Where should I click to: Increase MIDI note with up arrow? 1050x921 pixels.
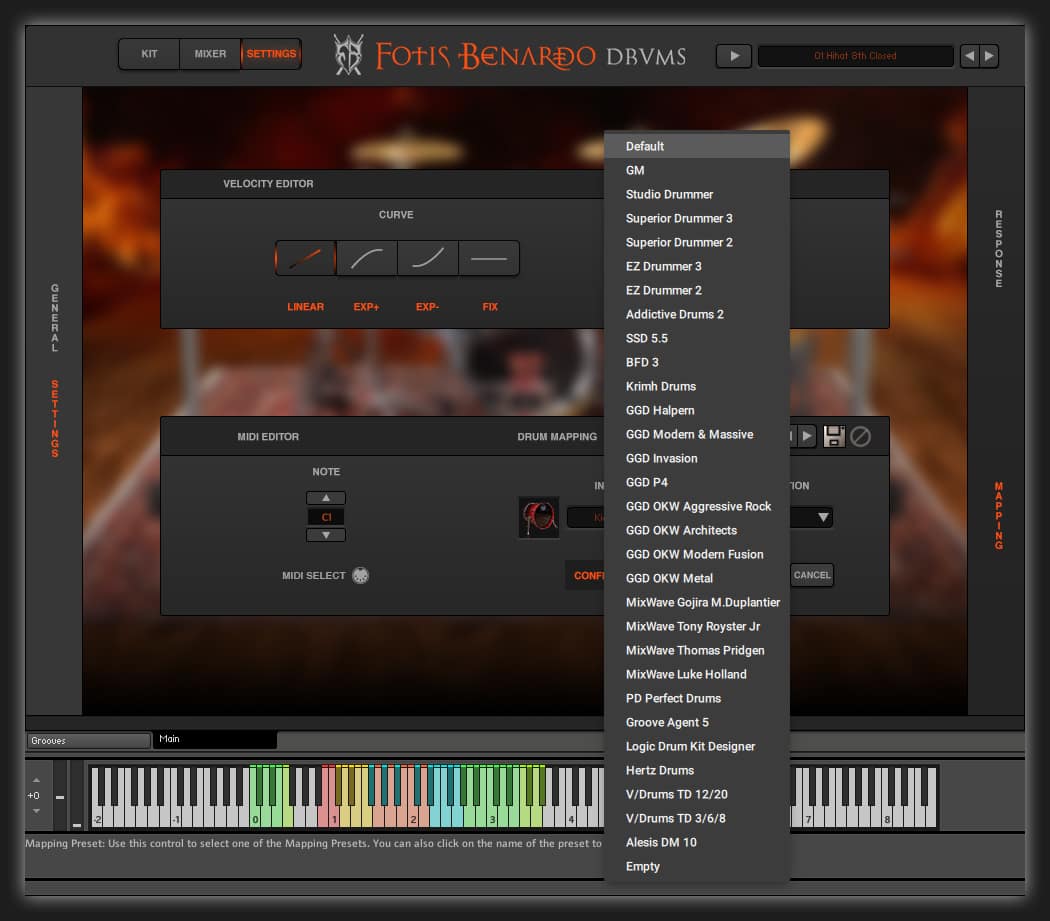326,498
